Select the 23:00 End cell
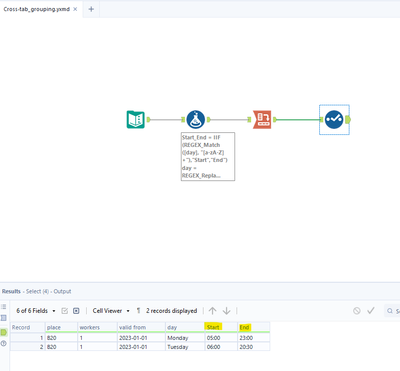The image size is (400, 371). (x=254, y=338)
